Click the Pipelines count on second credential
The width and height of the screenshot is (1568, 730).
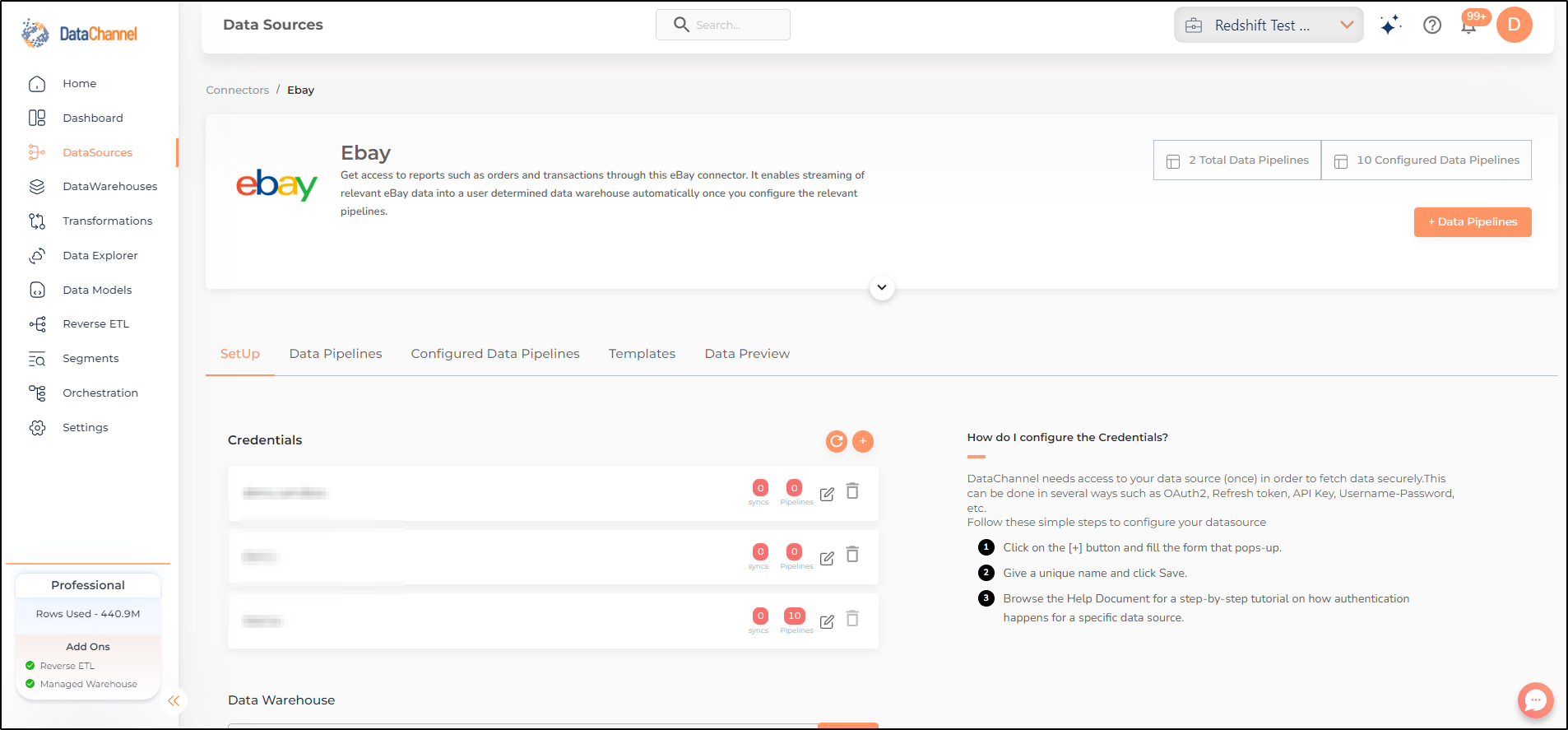794,551
